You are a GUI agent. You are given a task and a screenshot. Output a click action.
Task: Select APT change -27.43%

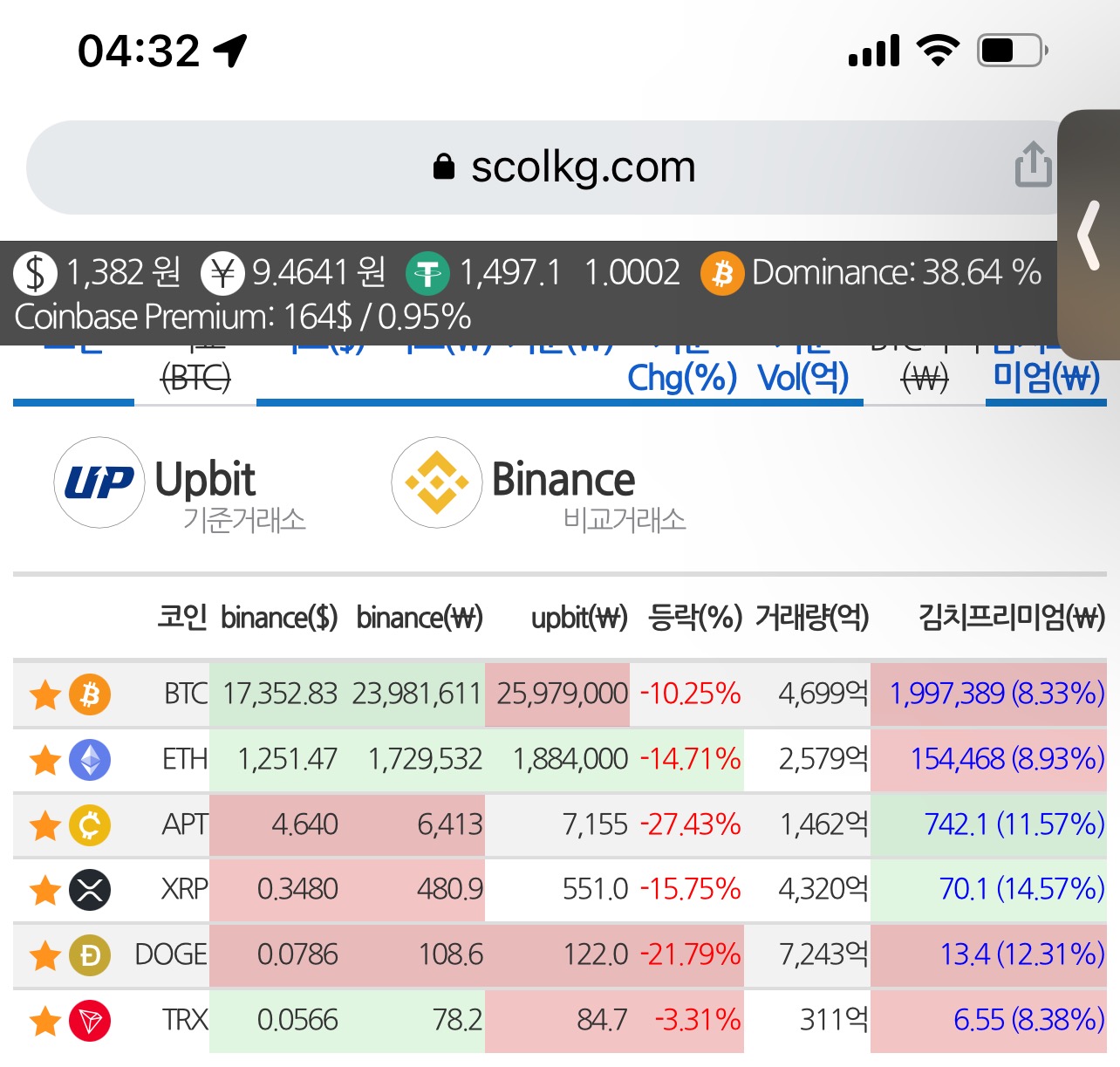point(691,824)
